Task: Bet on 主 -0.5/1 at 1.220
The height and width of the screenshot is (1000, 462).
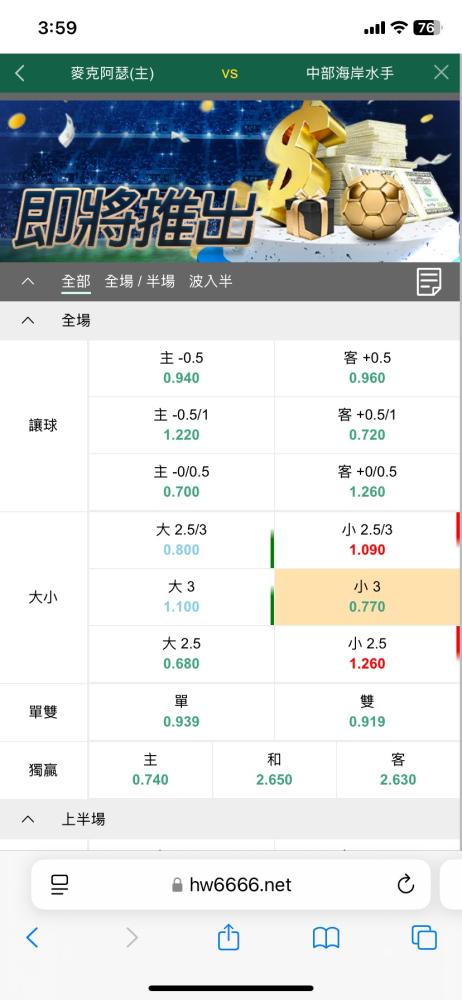Action: tap(181, 425)
